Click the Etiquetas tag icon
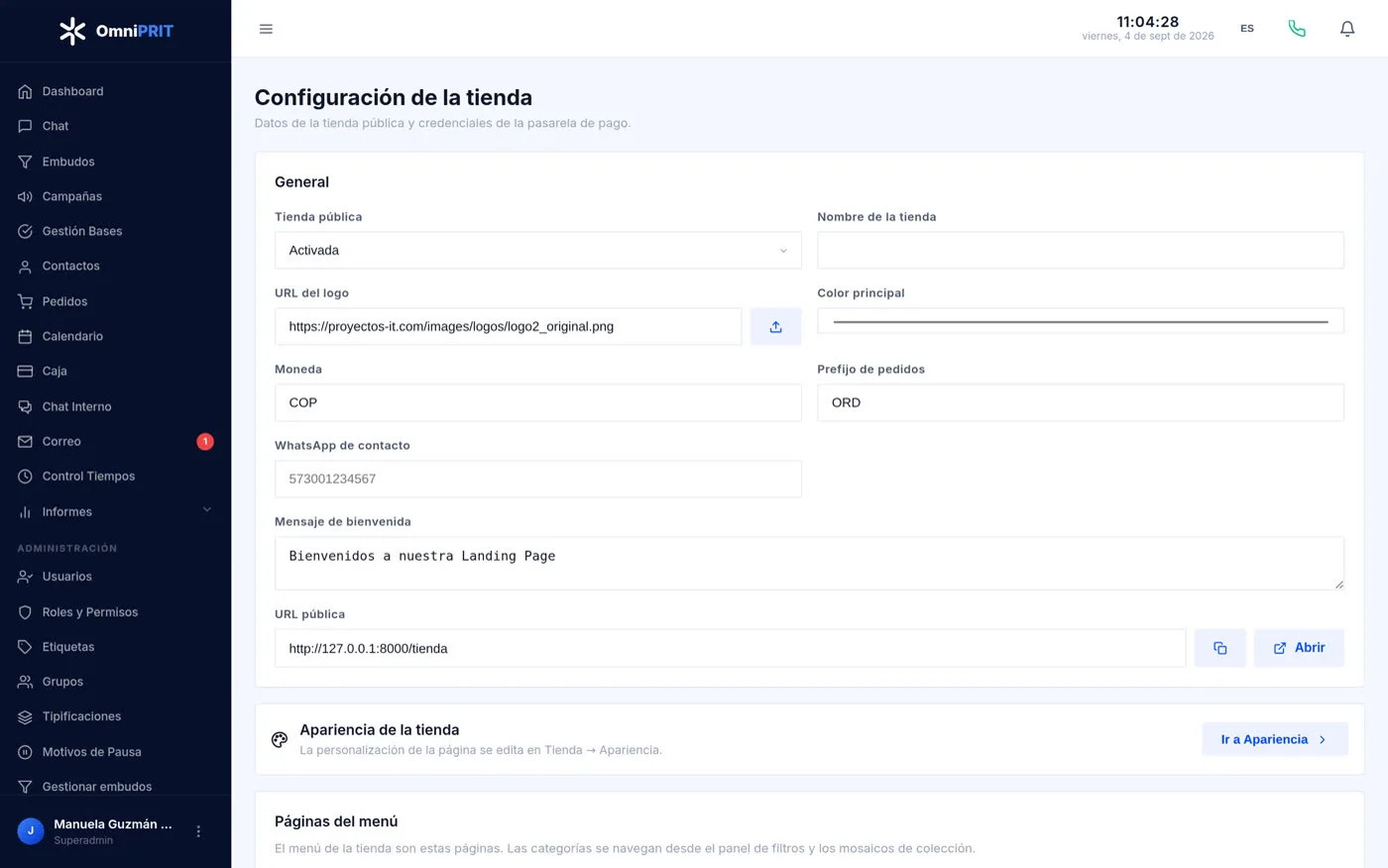The height and width of the screenshot is (868, 1388). 26,647
